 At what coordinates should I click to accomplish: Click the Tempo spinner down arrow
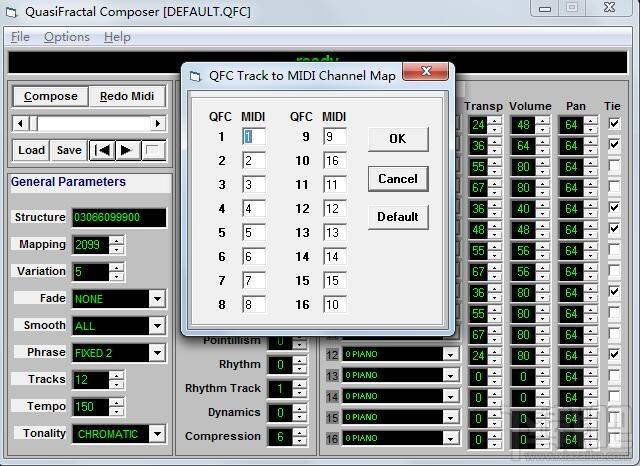point(117,411)
